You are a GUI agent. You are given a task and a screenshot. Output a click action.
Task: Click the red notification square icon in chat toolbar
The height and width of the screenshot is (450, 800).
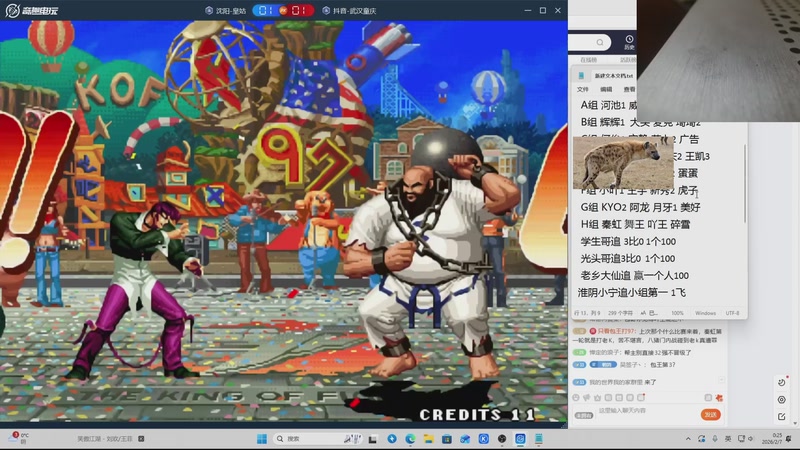point(641,397)
